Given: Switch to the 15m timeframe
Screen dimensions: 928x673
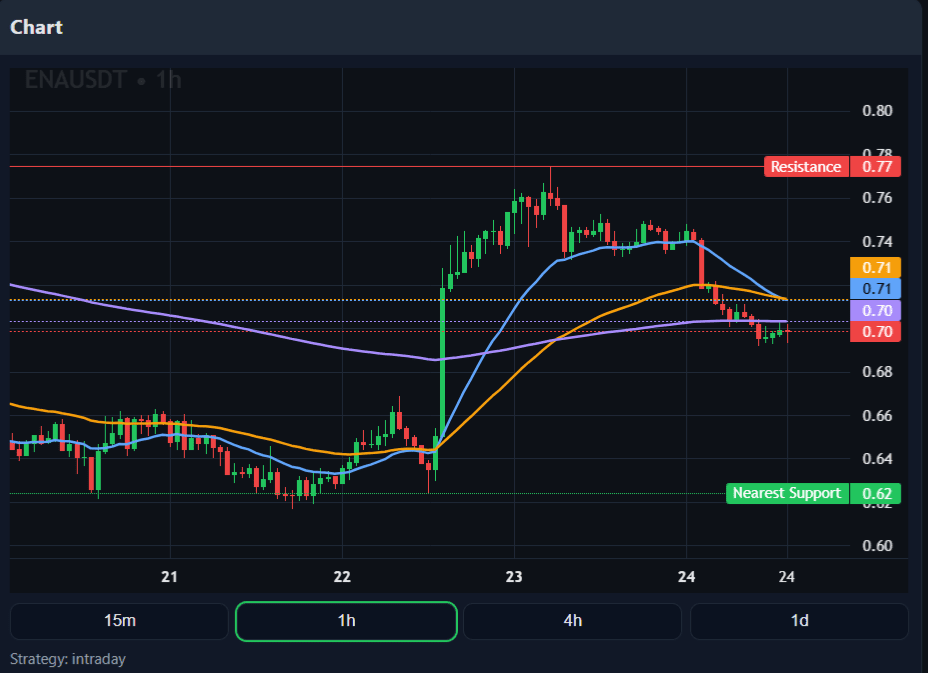Looking at the screenshot, I should click(x=120, y=620).
